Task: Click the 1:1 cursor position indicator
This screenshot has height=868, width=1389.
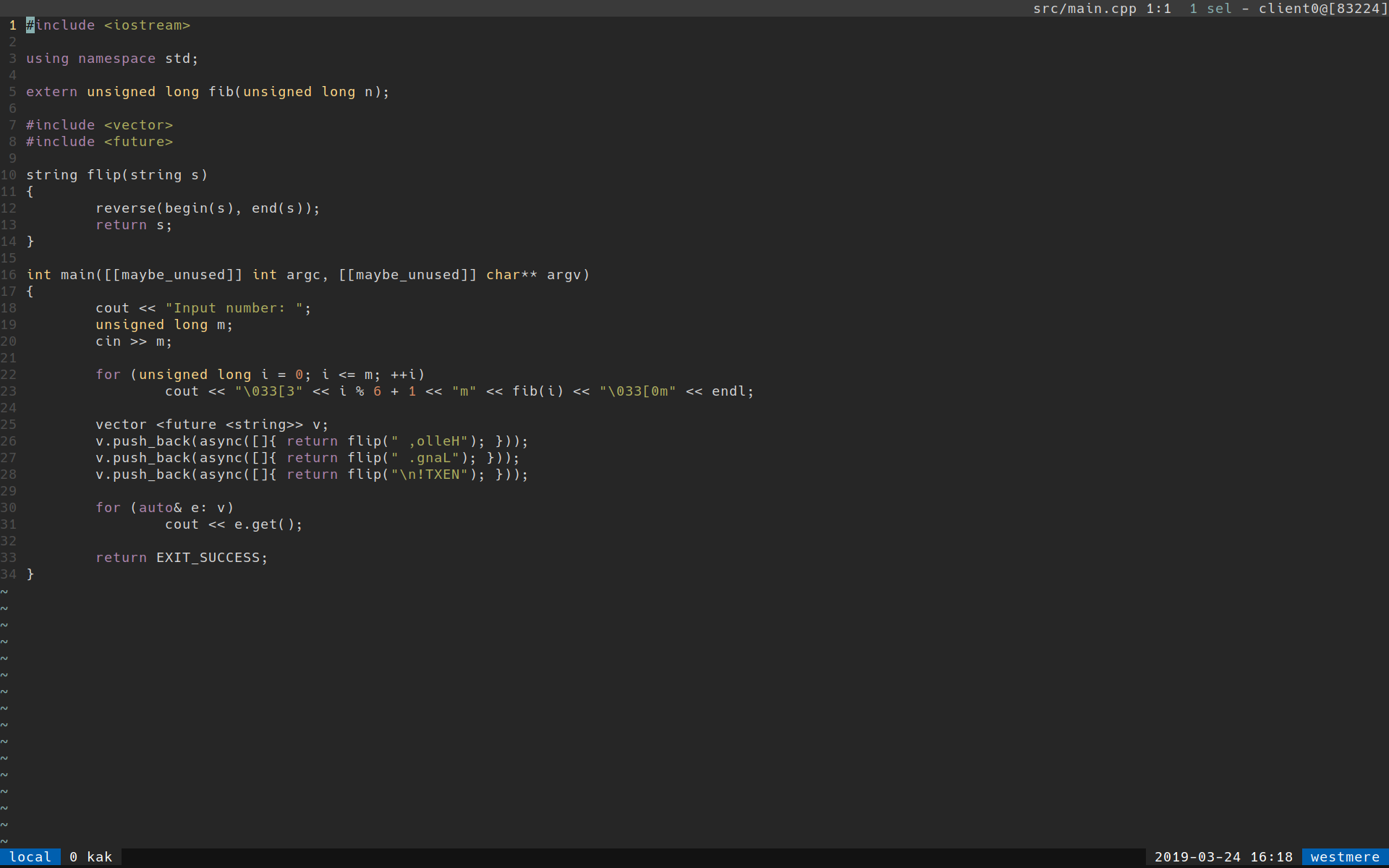Action: [1158, 9]
